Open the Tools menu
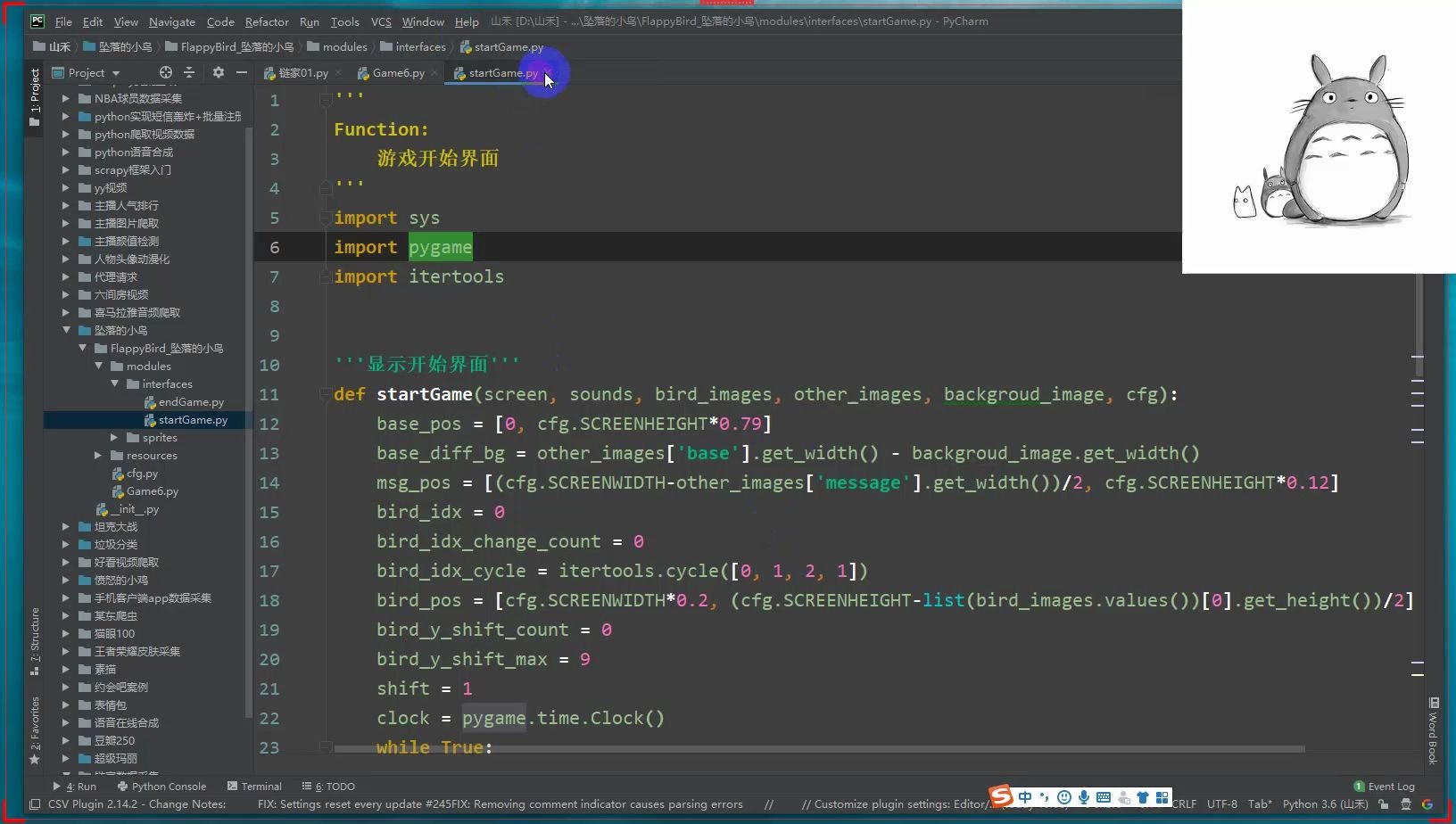Viewport: 1456px width, 824px height. point(344,21)
